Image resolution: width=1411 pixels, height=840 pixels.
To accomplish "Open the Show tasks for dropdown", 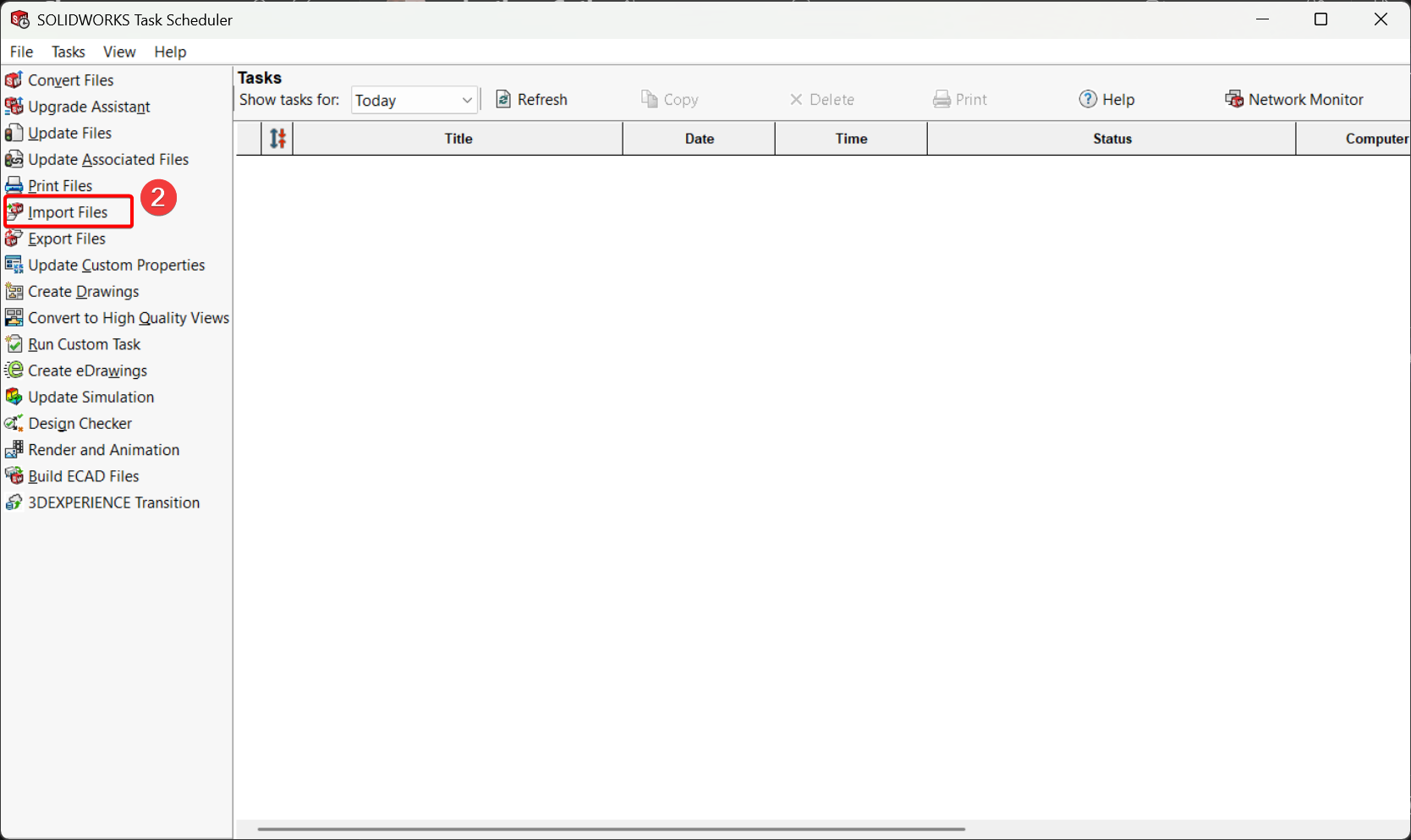I will click(415, 101).
